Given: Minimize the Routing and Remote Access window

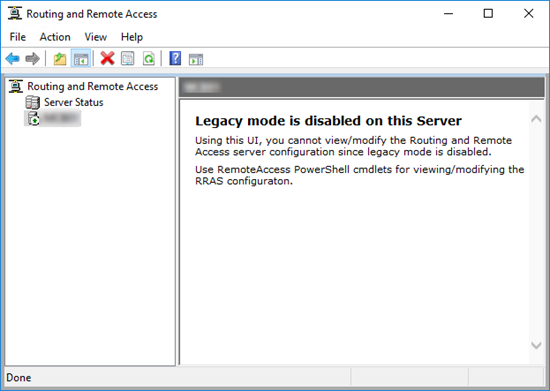Looking at the screenshot, I should 448,14.
